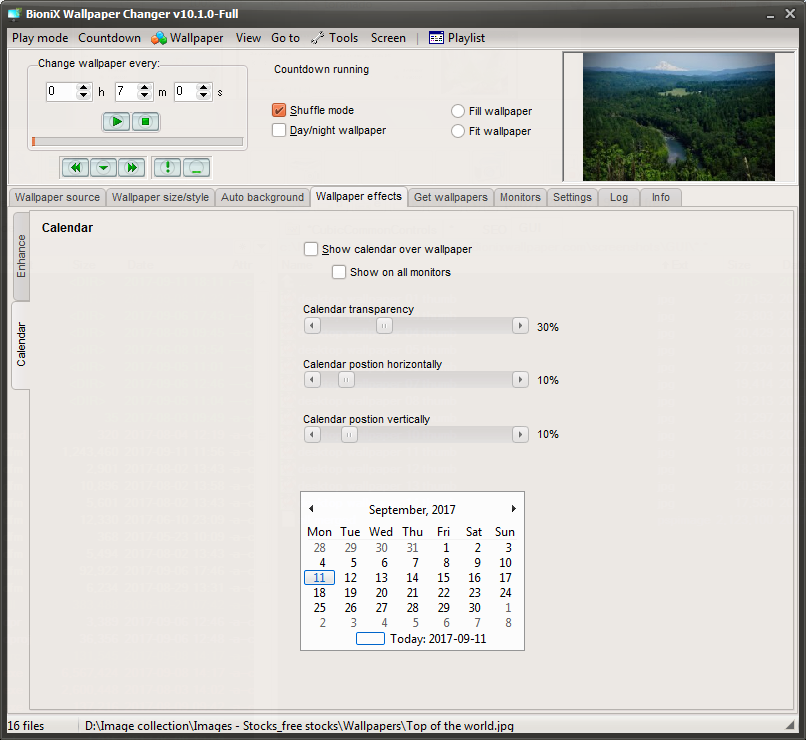Click the green exclamation mark button
806x740 pixels.
tap(167, 168)
